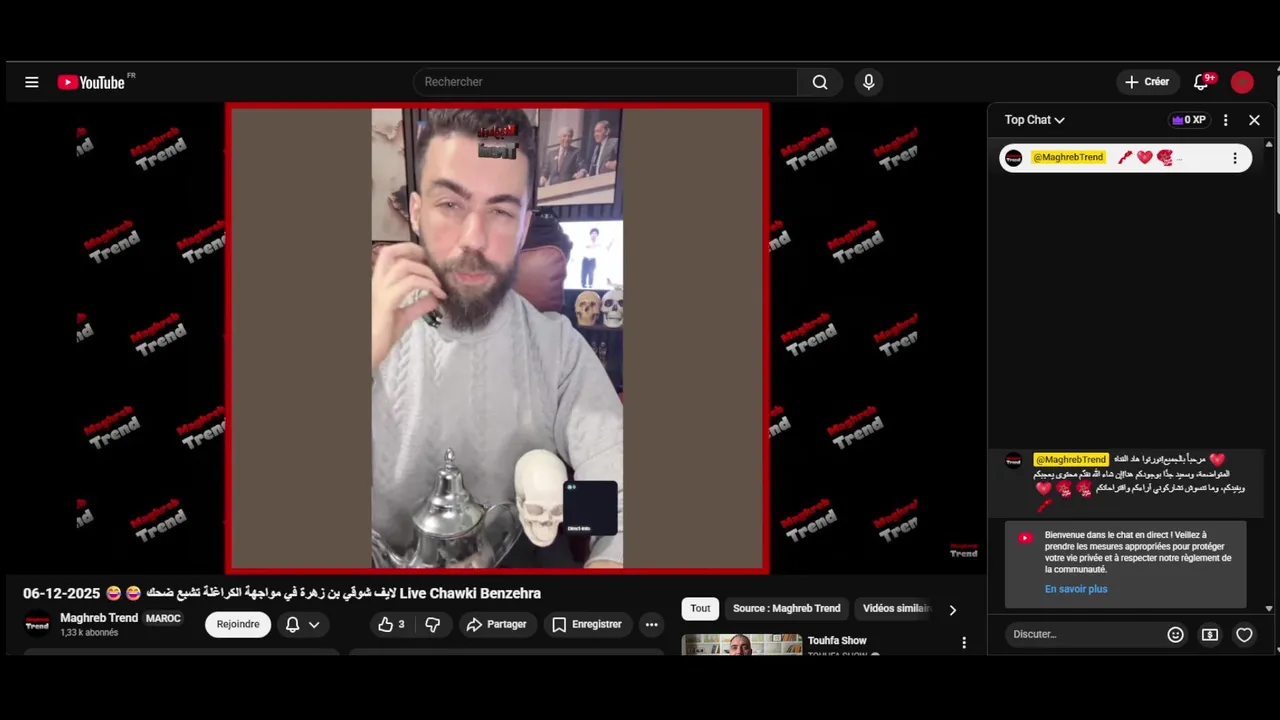The height and width of the screenshot is (720, 1280).
Task: Open the Maghreb Trend channel name
Action: click(x=99, y=618)
